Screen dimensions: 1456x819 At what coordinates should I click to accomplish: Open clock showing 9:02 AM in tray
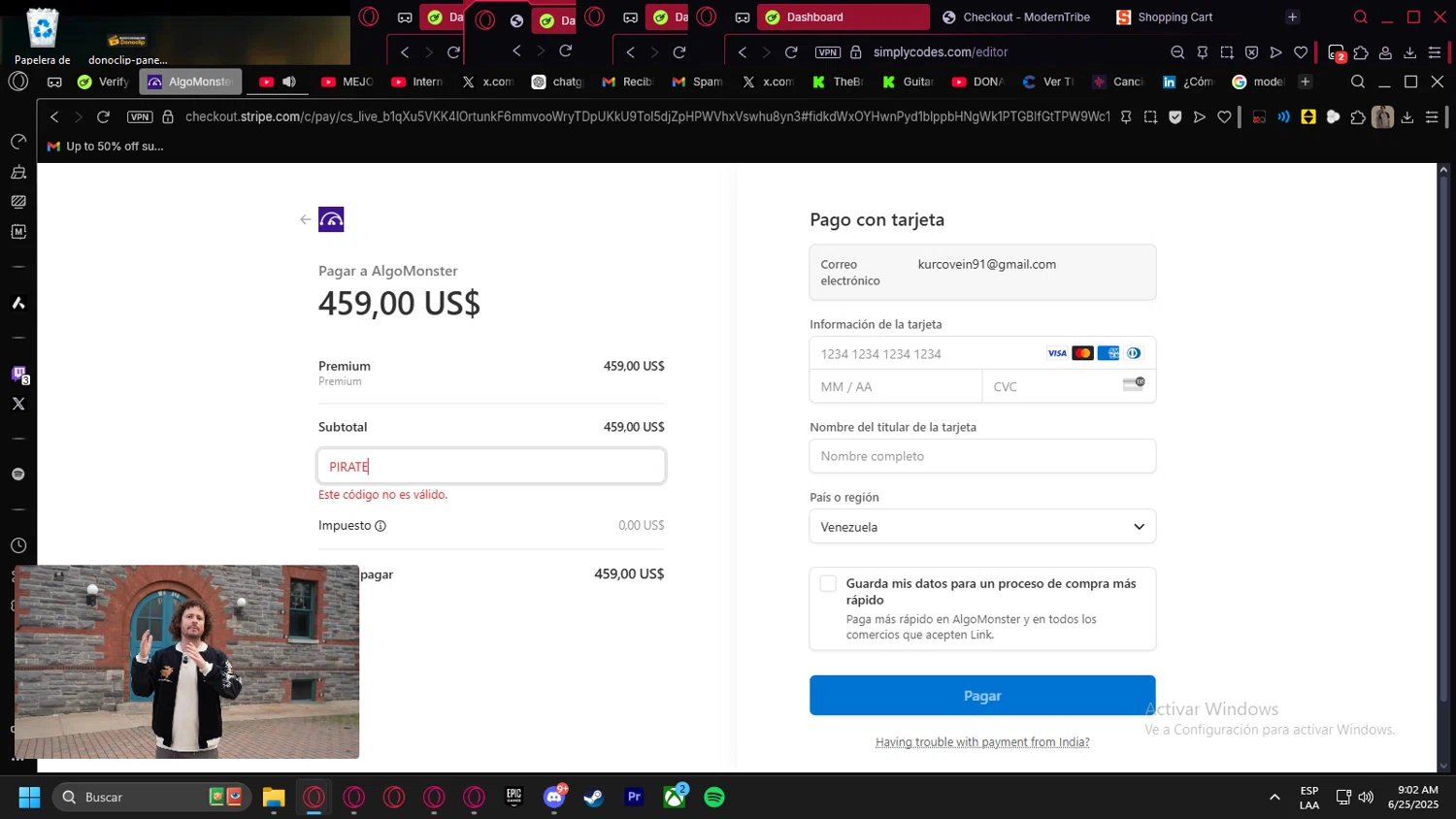[1412, 797]
